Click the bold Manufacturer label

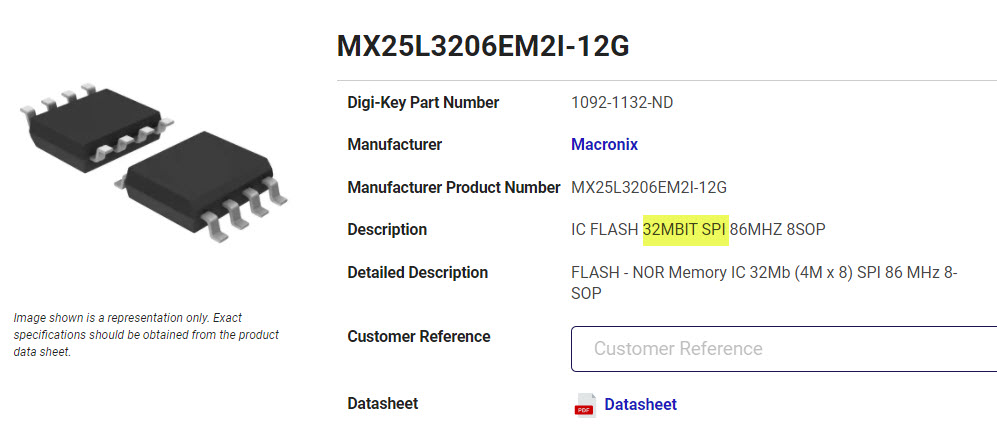pos(394,144)
